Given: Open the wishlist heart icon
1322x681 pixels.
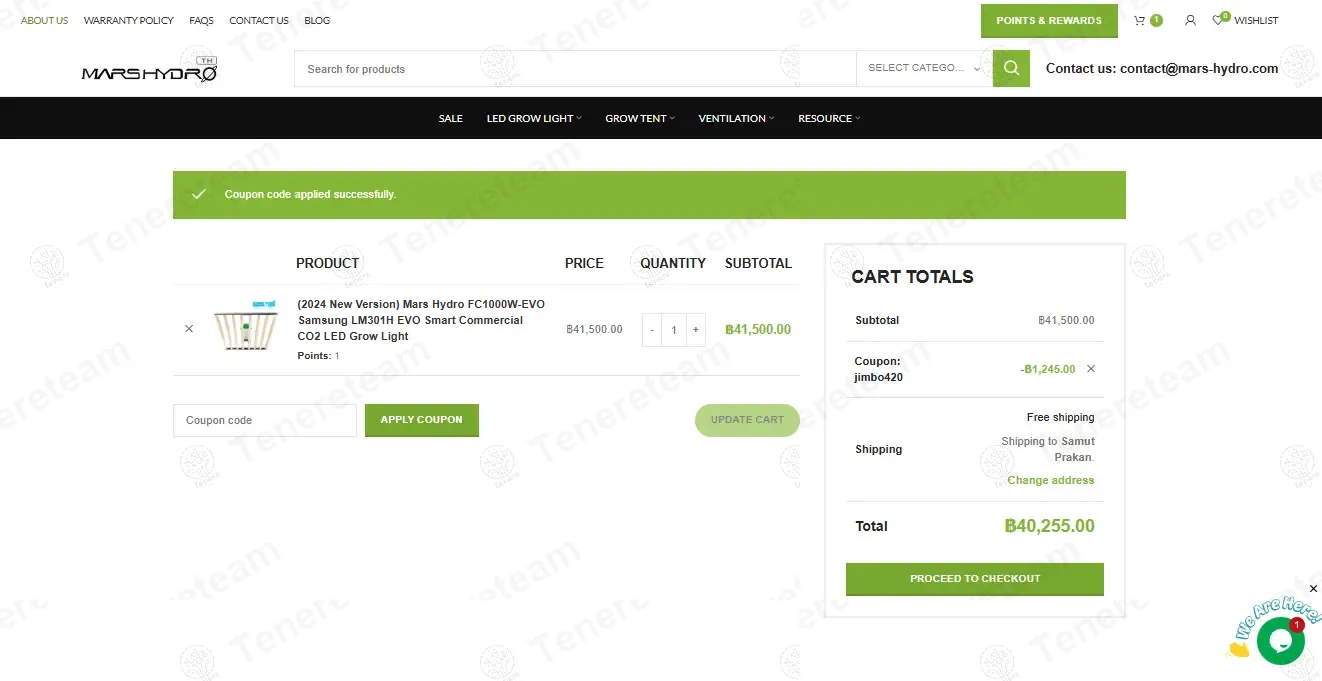Looking at the screenshot, I should pyautogui.click(x=1218, y=20).
